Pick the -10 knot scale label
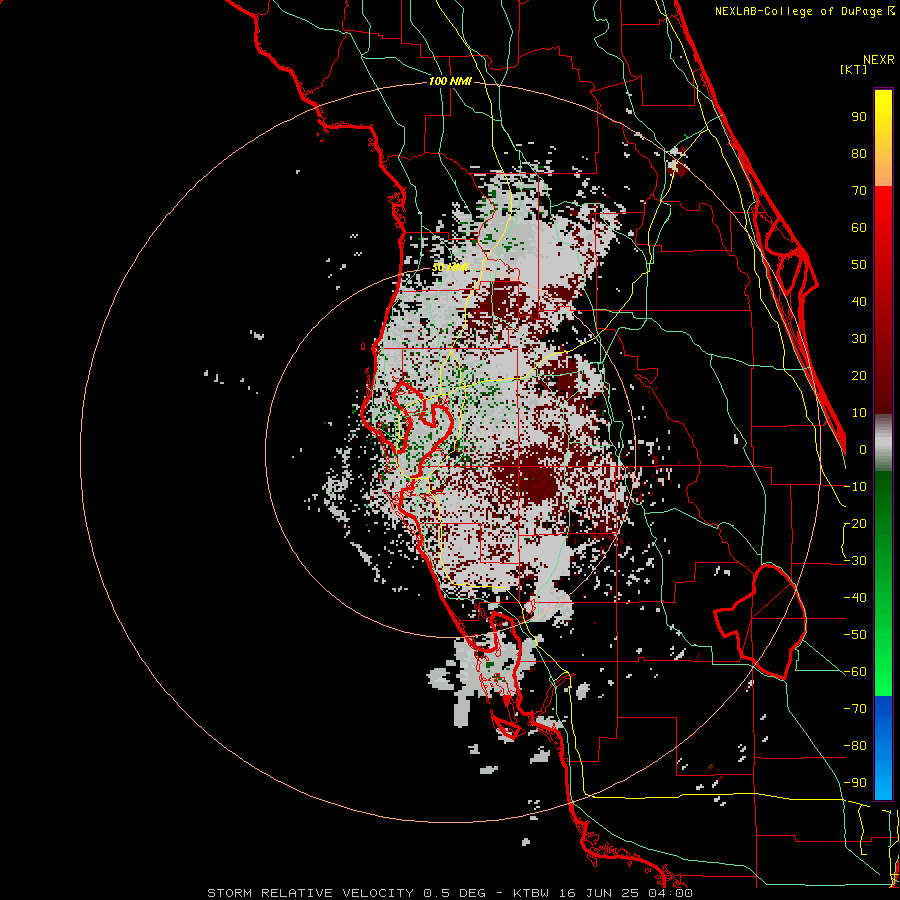 pos(855,487)
